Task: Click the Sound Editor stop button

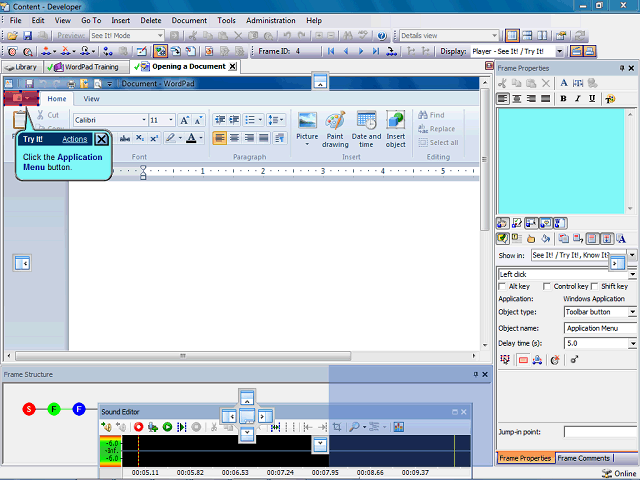Action: click(196, 427)
